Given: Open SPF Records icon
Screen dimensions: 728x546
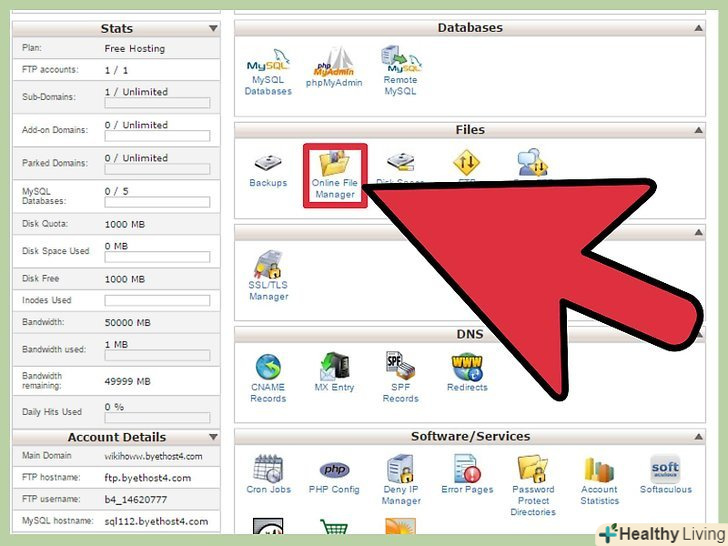Looking at the screenshot, I should 400,366.
